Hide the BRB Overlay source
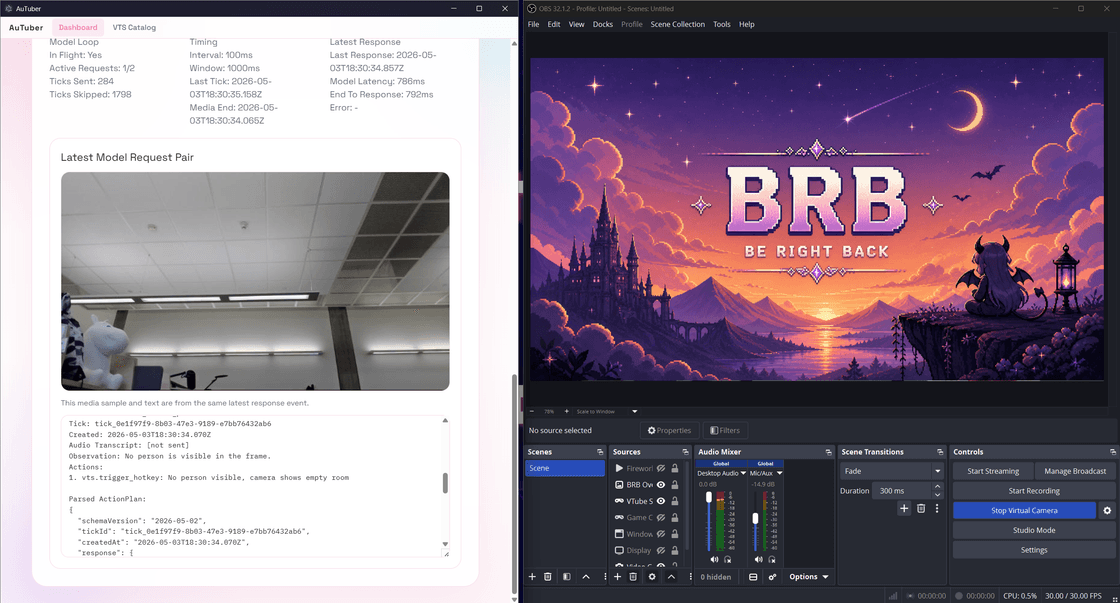This screenshot has width=1120, height=603. click(x=661, y=485)
